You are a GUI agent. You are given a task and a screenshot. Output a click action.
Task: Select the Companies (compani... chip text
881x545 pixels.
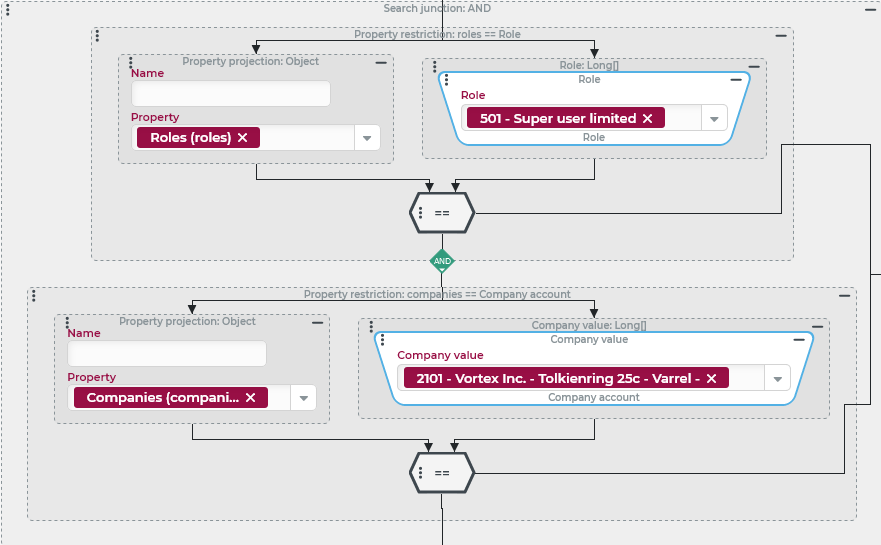[162, 398]
